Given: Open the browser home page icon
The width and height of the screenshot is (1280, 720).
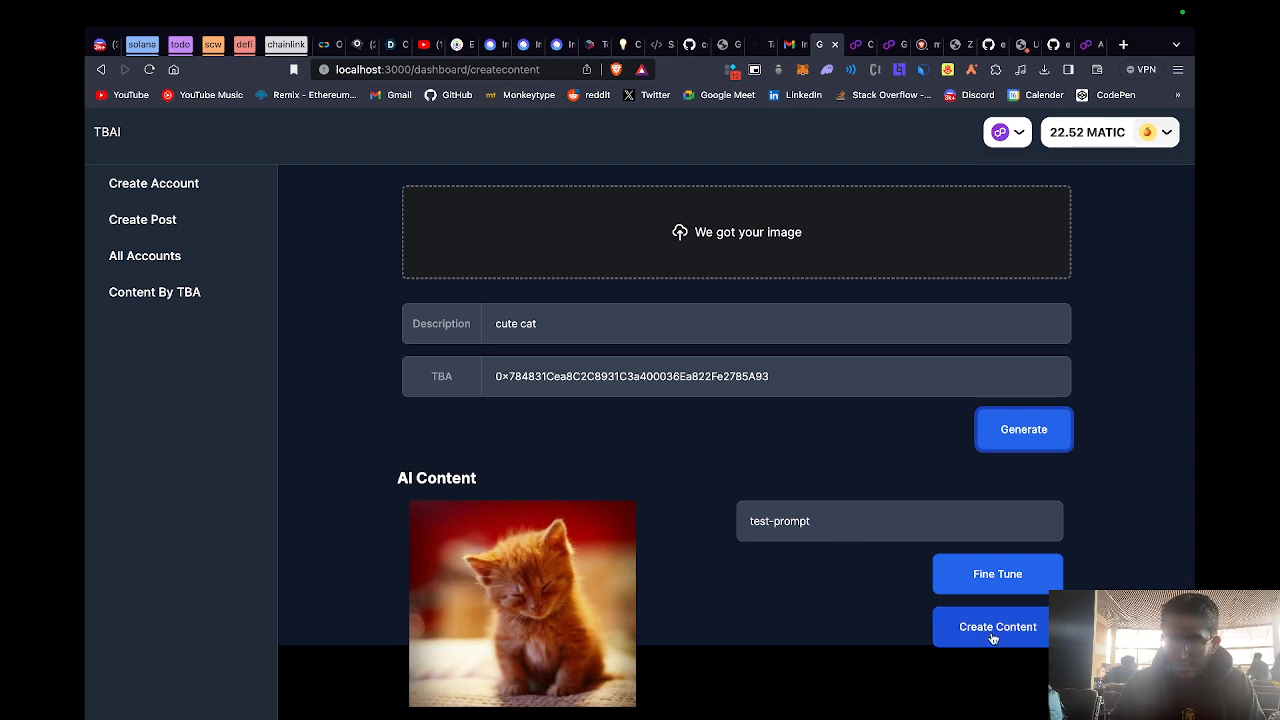Looking at the screenshot, I should tap(174, 69).
